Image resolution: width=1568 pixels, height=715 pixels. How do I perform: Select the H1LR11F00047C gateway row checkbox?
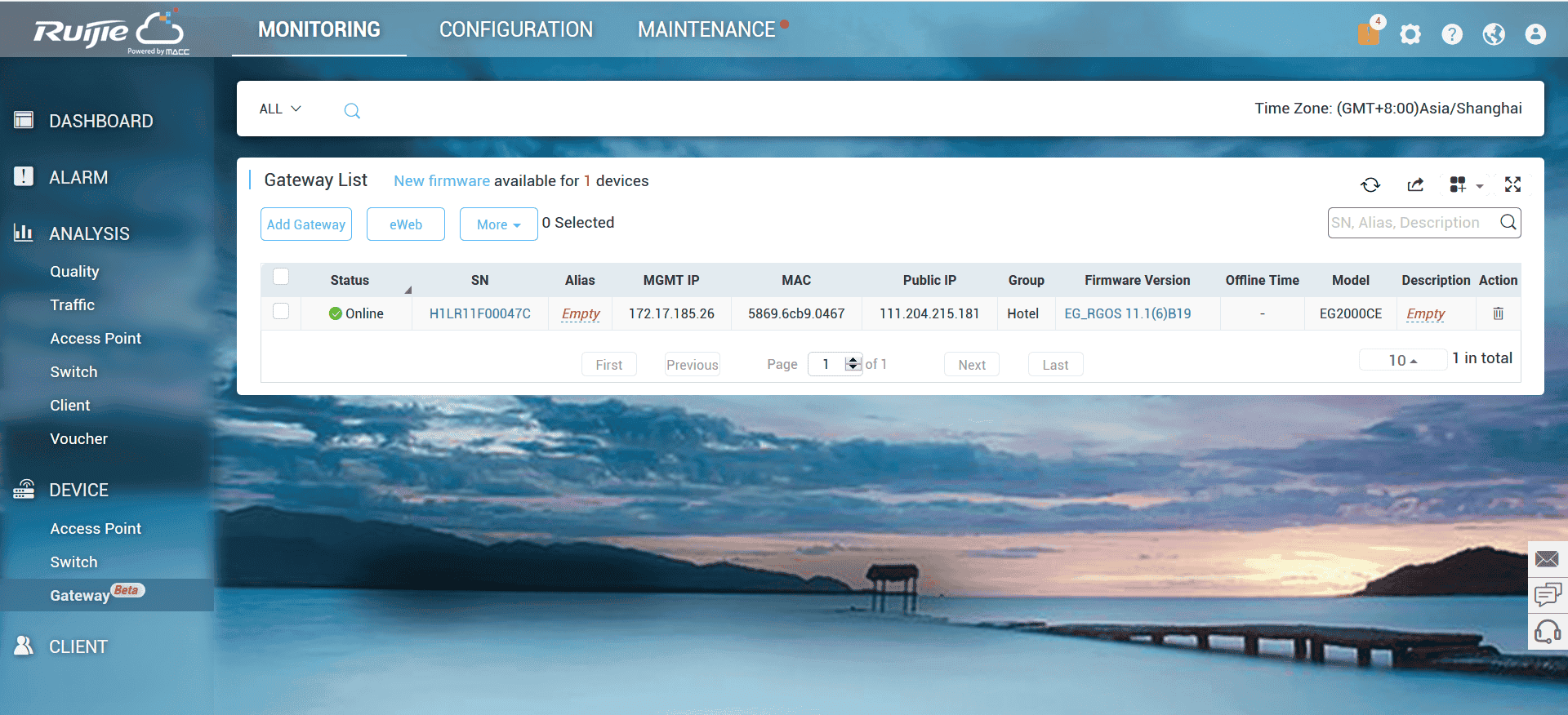click(x=281, y=311)
